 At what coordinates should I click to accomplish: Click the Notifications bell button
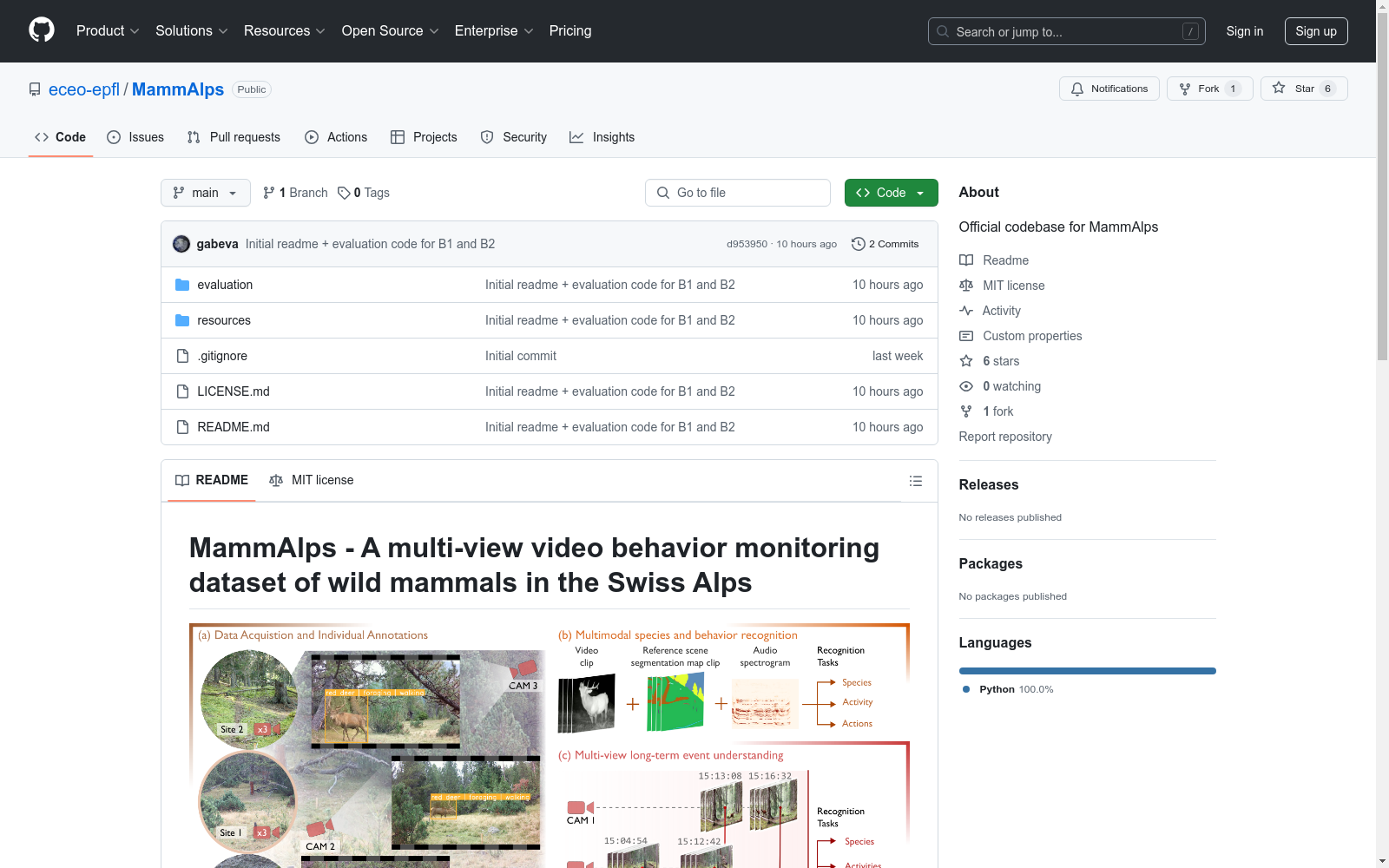coord(1109,89)
